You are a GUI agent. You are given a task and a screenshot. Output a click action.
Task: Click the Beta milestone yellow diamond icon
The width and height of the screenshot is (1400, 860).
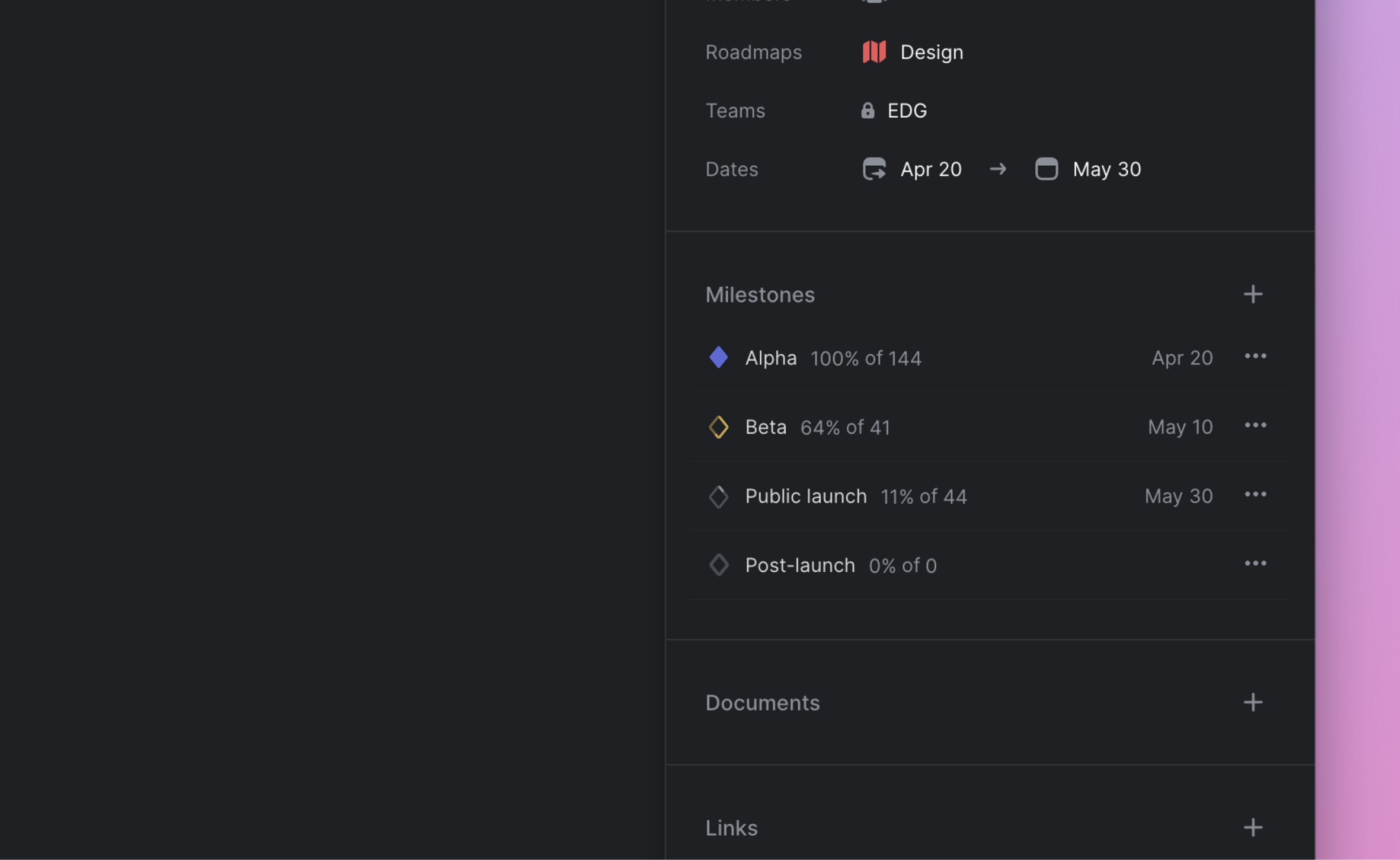coord(719,426)
